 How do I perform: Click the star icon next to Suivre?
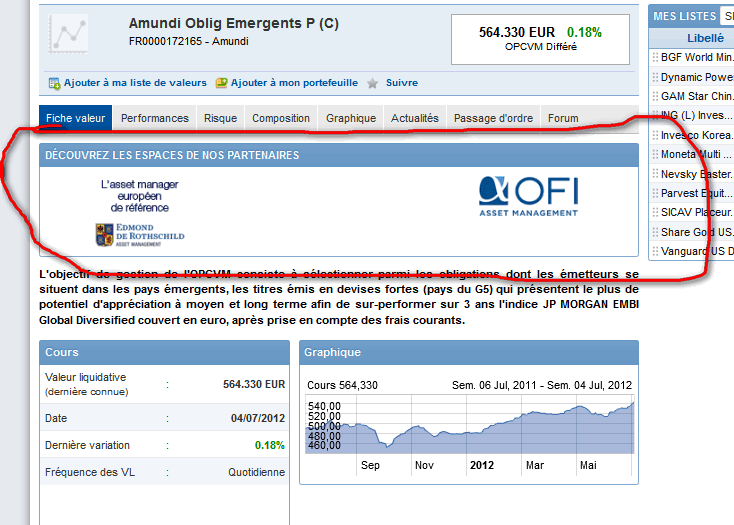pyautogui.click(x=372, y=83)
